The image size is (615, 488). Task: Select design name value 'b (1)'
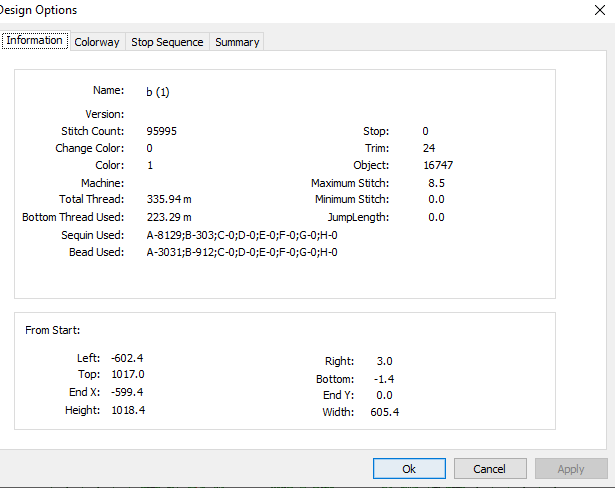click(x=158, y=92)
